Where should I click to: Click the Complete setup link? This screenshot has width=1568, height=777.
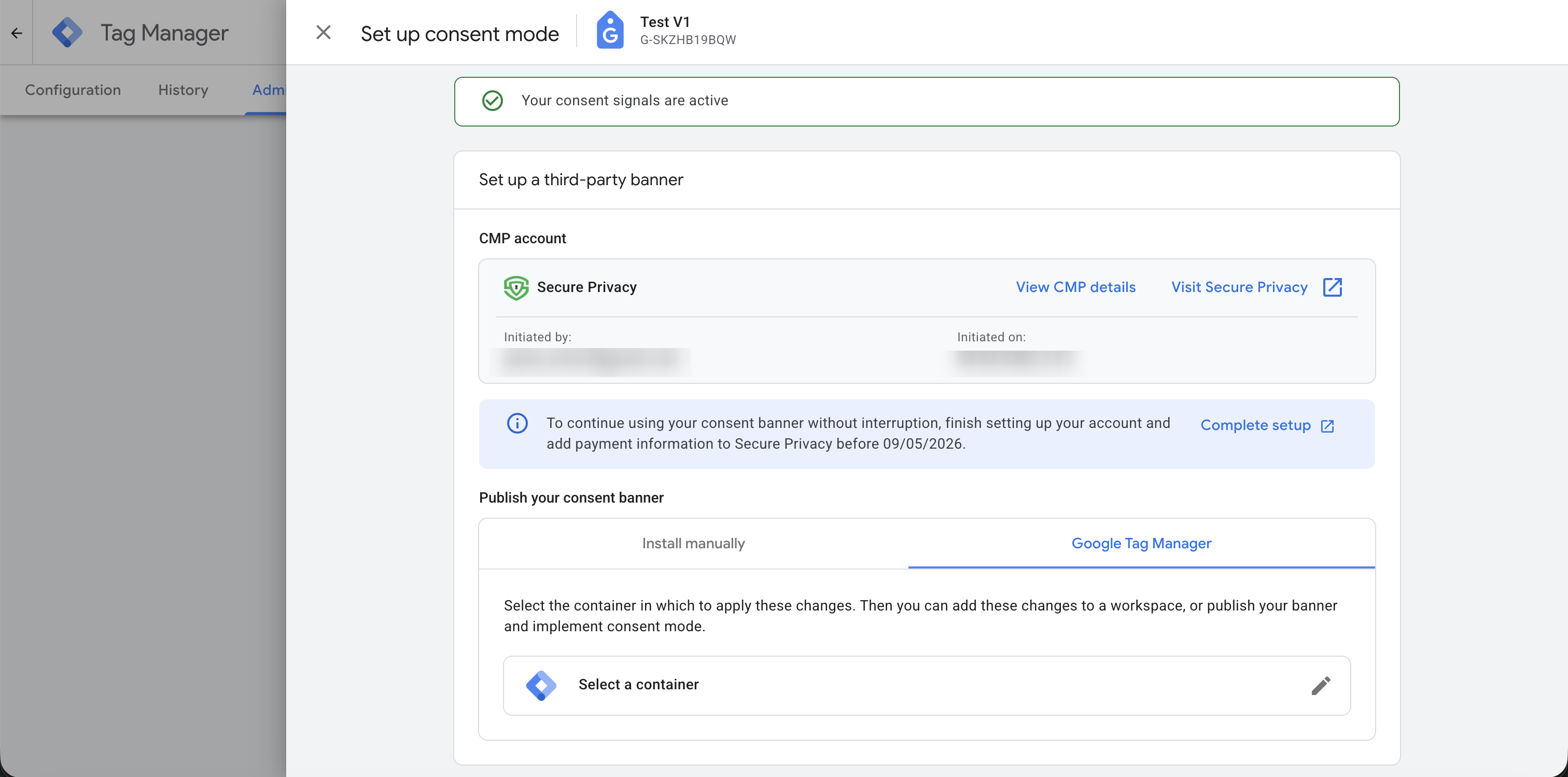pyautogui.click(x=1255, y=426)
